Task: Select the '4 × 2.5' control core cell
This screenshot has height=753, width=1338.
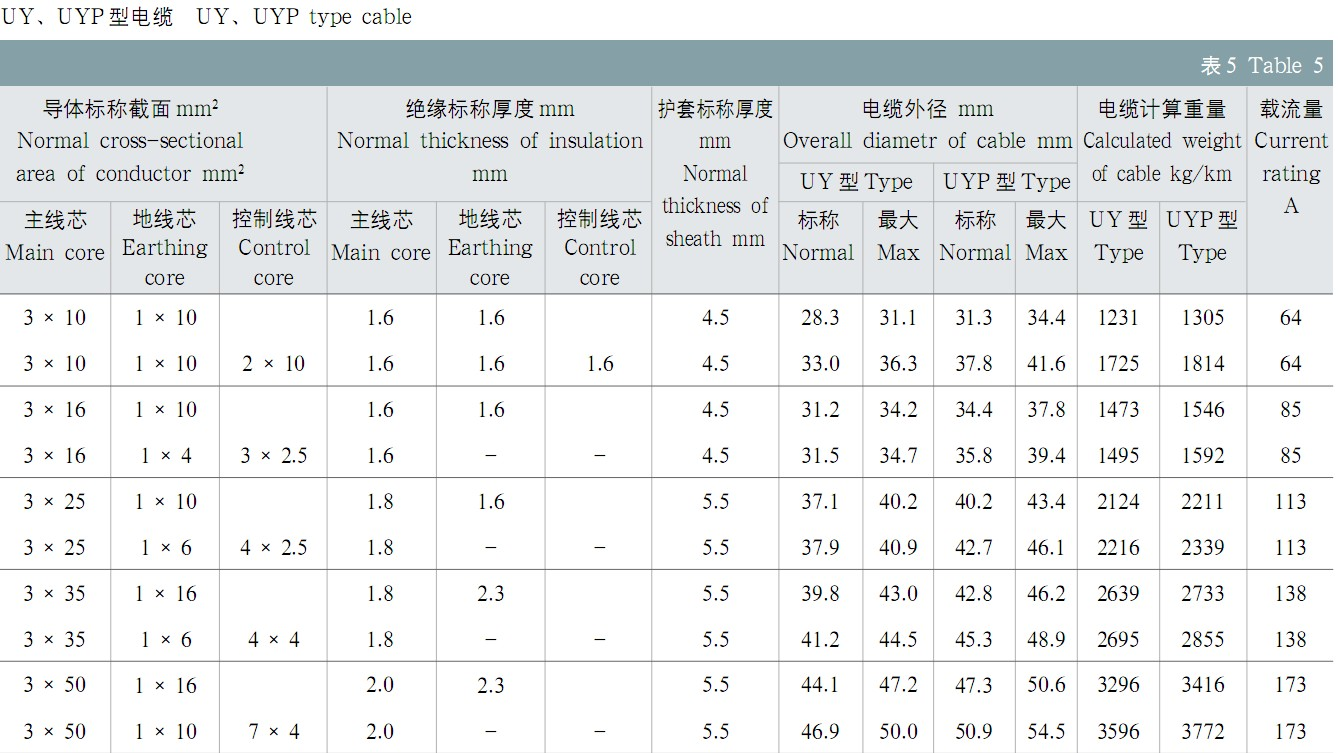Action: pyautogui.click(x=273, y=548)
